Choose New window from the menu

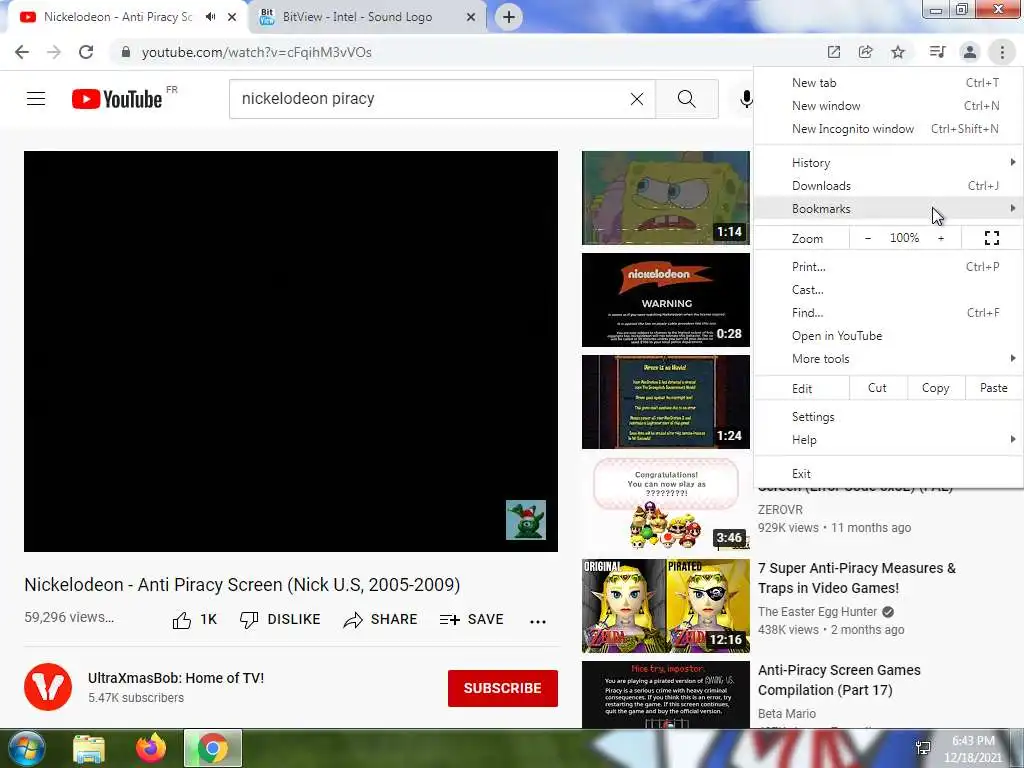click(889, 105)
